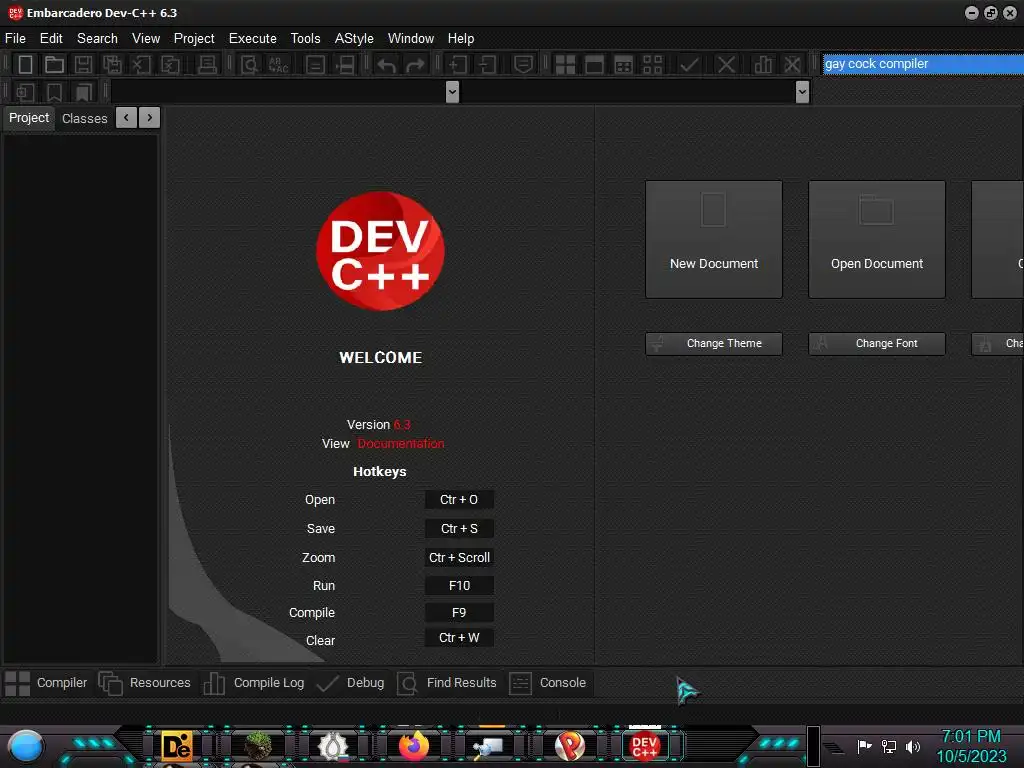Viewport: 1024px width, 768px height.
Task: Open the red Documentation link
Action: (x=401, y=443)
